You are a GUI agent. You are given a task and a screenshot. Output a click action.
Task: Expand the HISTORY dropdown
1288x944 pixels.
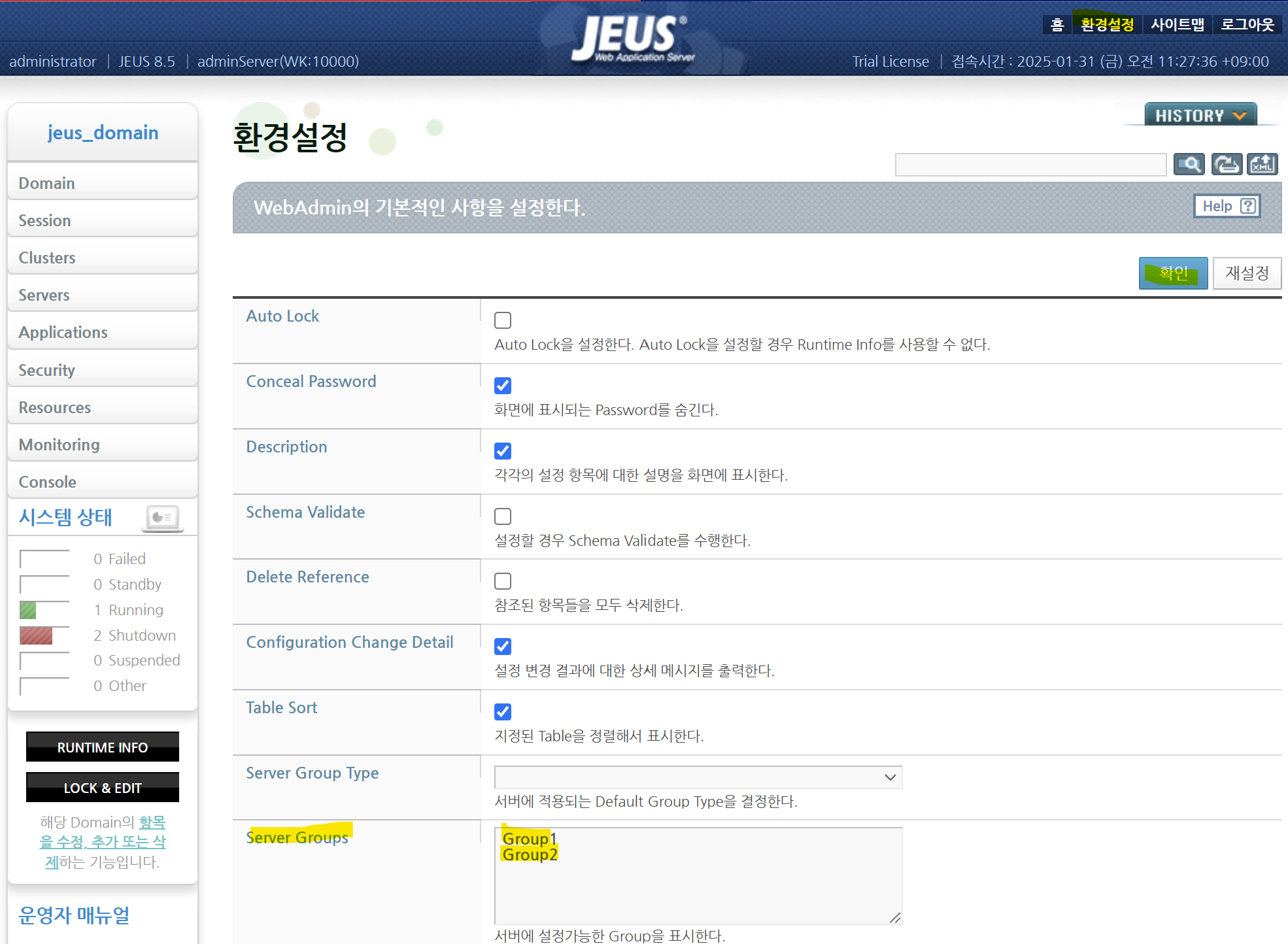[x=1200, y=115]
